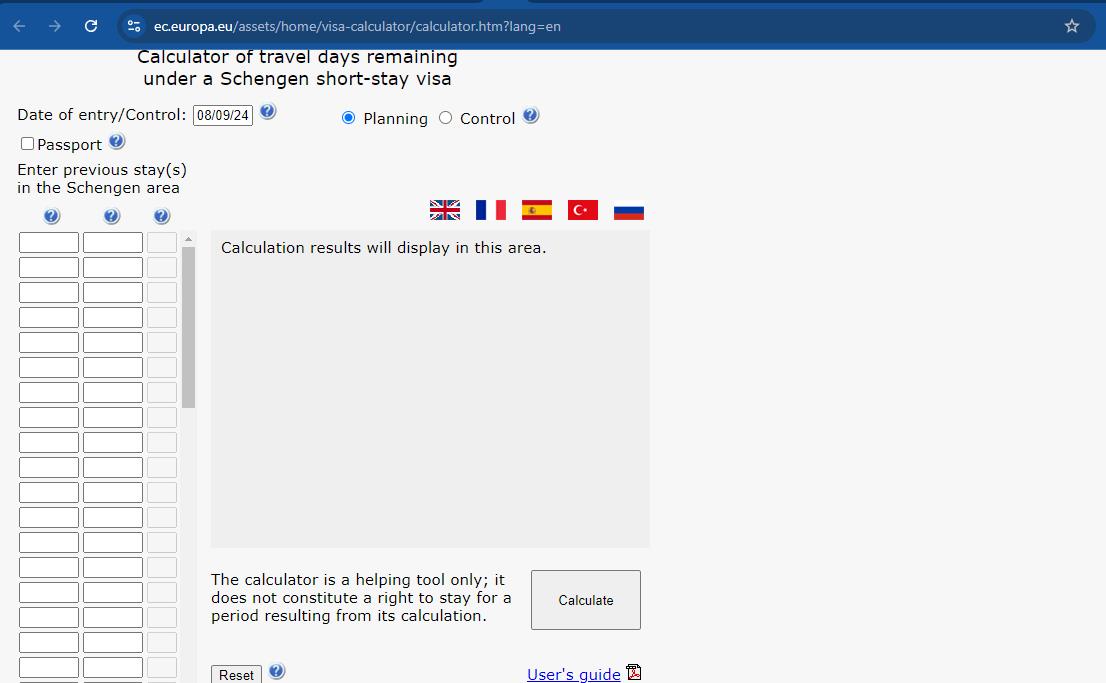Bookmark this page using the star icon

[1073, 26]
